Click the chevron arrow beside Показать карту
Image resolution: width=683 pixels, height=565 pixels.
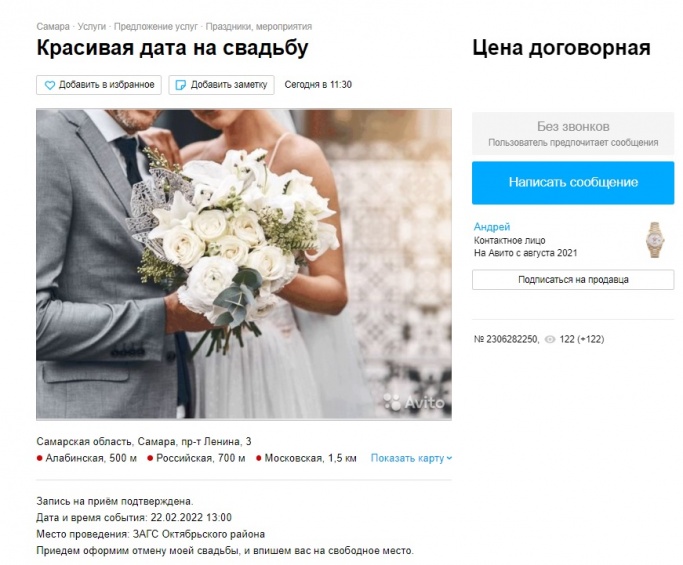pos(449,458)
